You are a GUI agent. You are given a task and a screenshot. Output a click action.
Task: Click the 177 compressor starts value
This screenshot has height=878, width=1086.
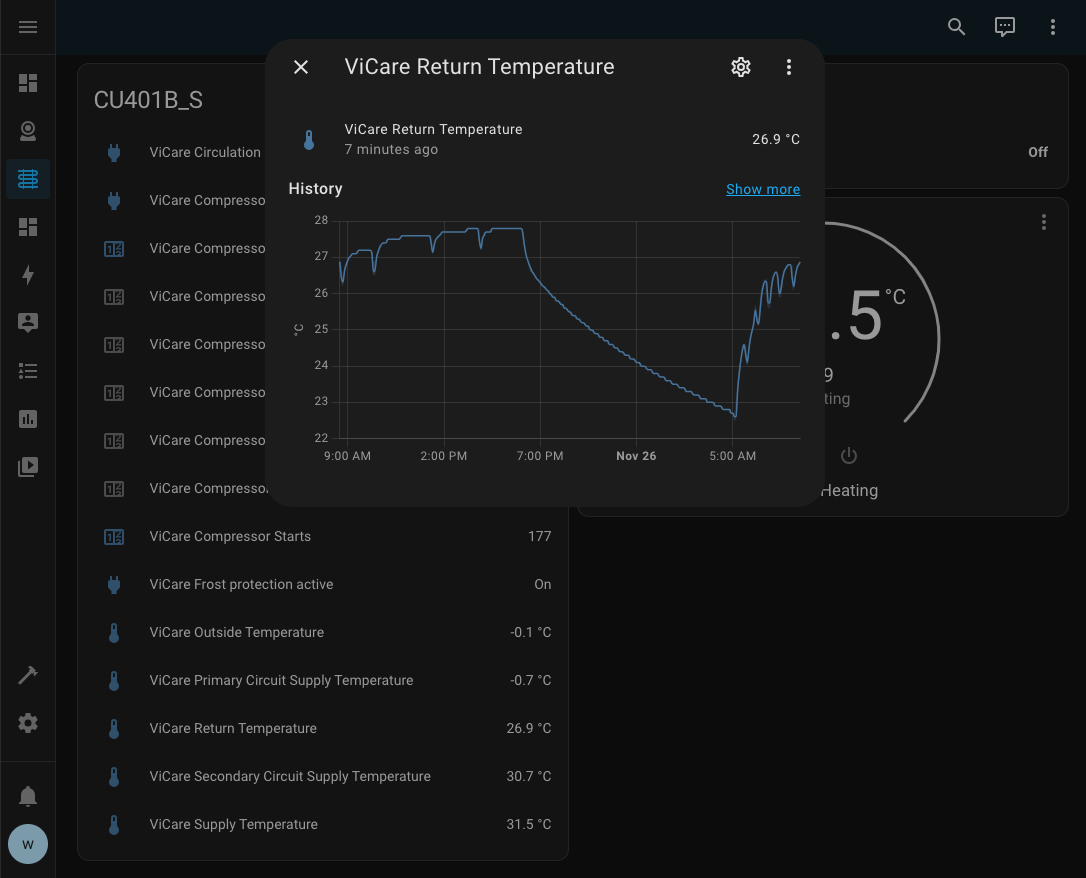pyautogui.click(x=540, y=537)
